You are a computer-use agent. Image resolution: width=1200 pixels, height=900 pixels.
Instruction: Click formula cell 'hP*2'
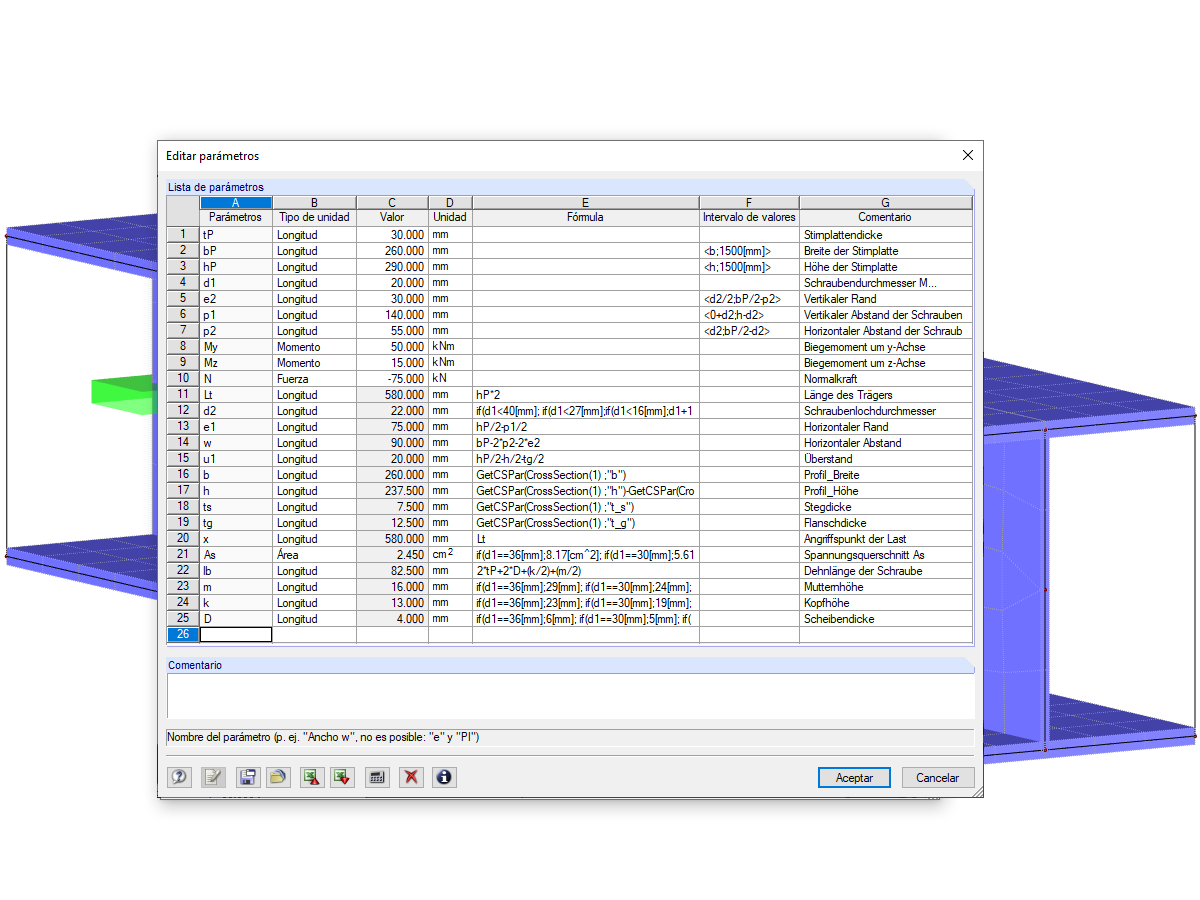pyautogui.click(x=585, y=395)
